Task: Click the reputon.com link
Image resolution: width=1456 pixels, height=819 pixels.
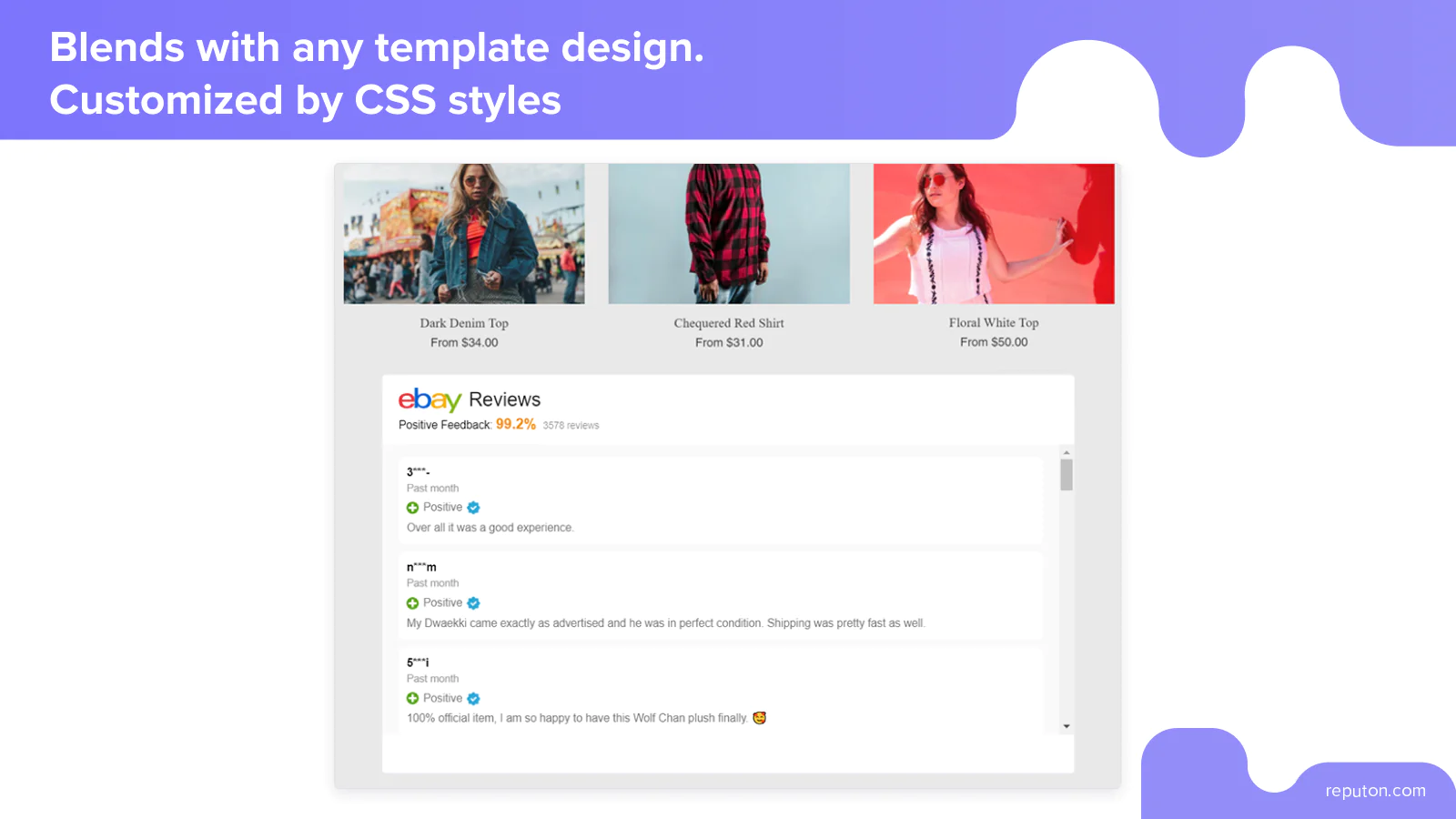Action: [x=1376, y=791]
